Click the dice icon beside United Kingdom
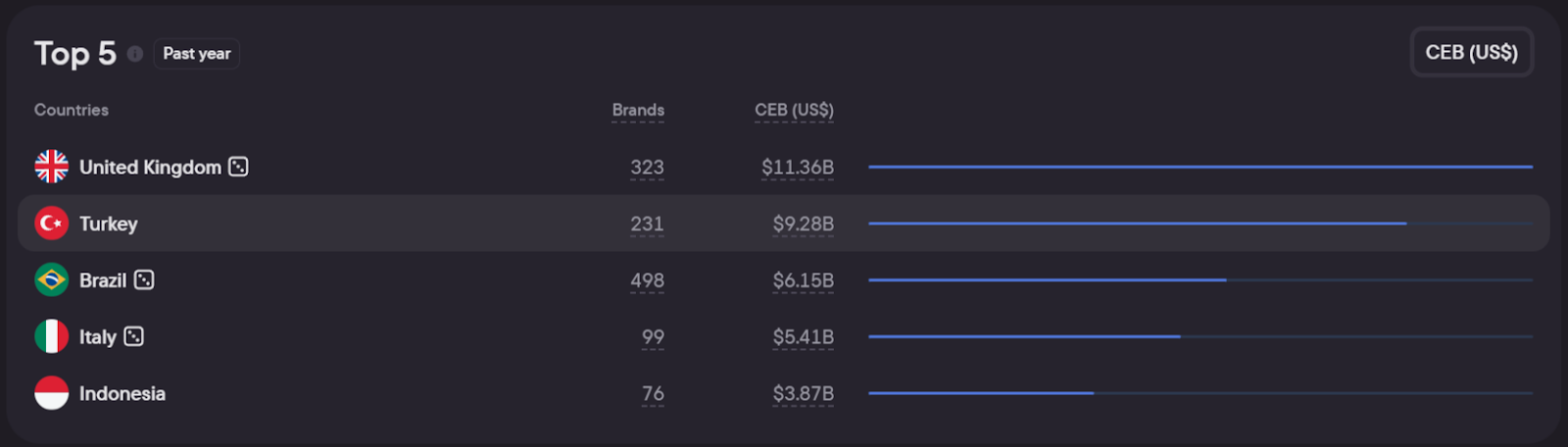Image resolution: width=1568 pixels, height=447 pixels. pos(238,167)
